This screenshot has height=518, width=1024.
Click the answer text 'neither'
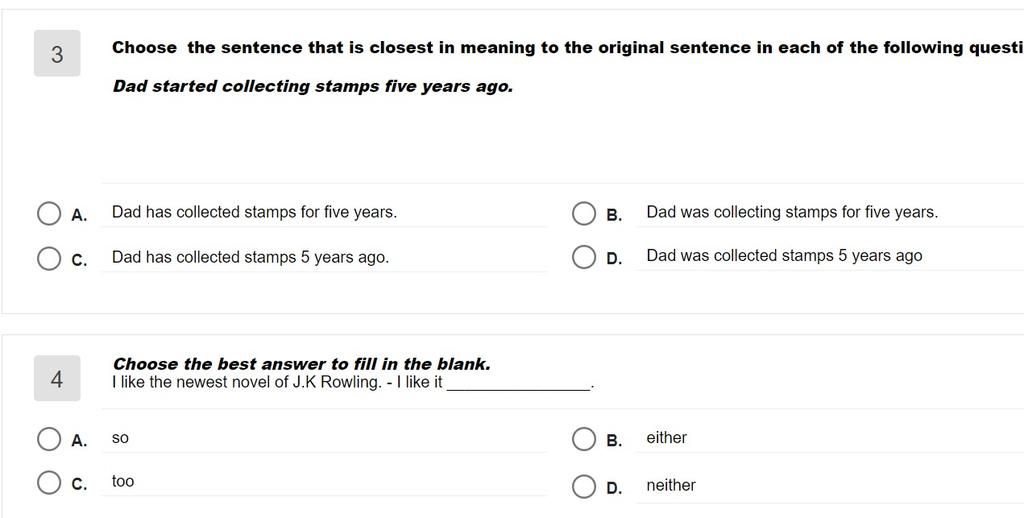[671, 485]
